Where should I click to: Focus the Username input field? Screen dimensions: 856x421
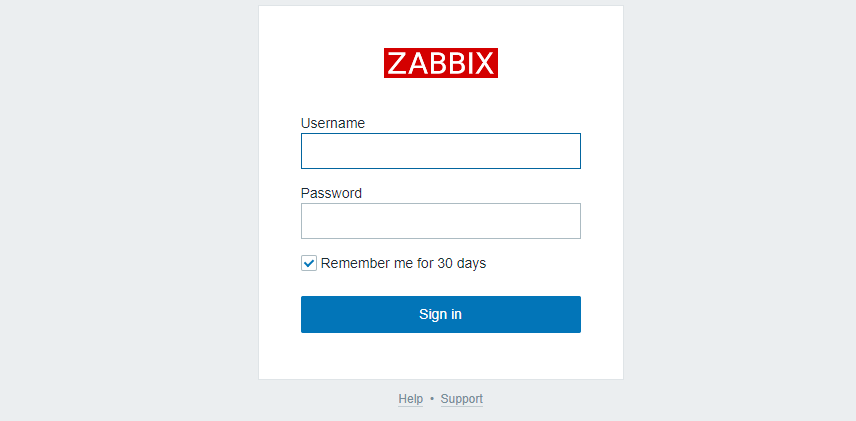tap(440, 151)
